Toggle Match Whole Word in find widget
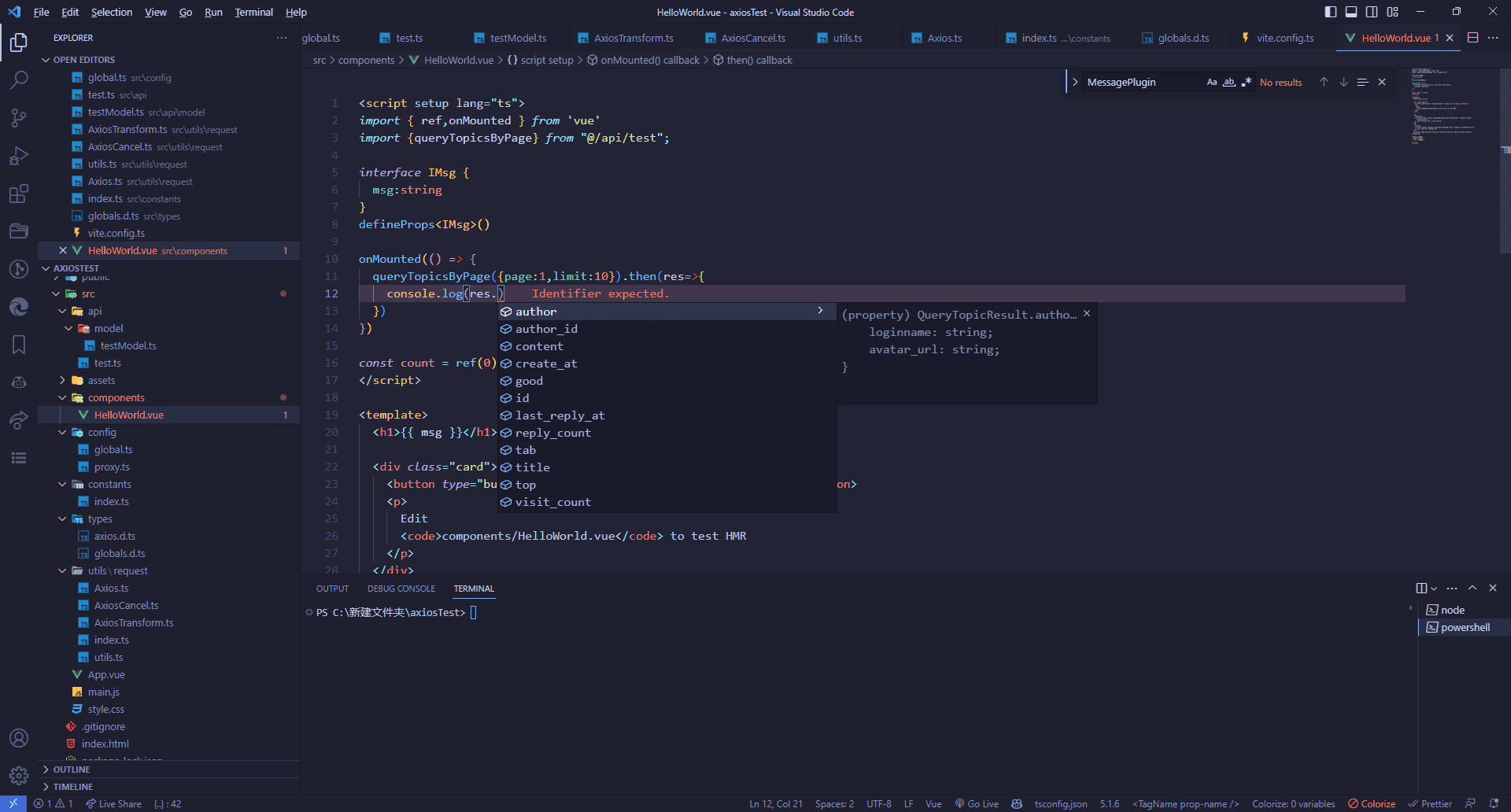 pyautogui.click(x=1229, y=82)
